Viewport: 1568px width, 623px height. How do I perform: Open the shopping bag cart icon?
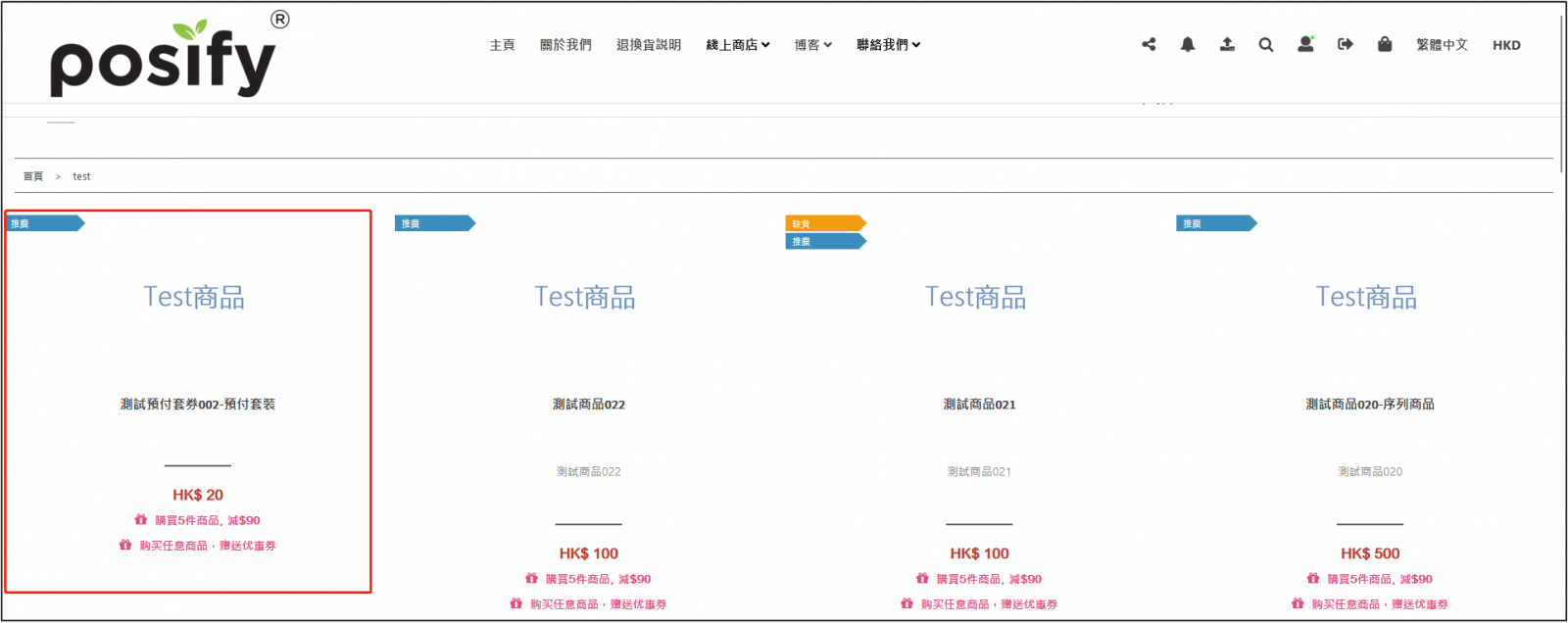pyautogui.click(x=1385, y=44)
